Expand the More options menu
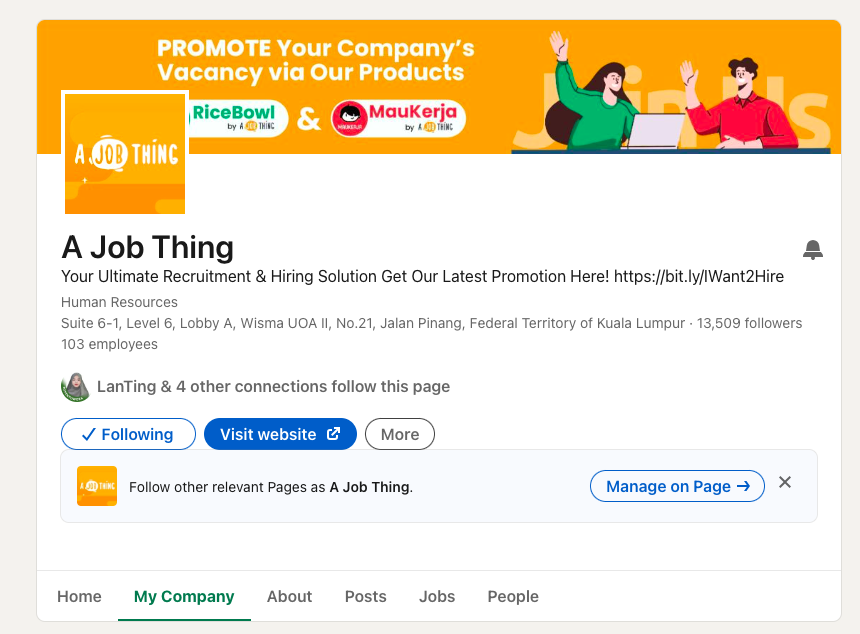 (x=399, y=434)
